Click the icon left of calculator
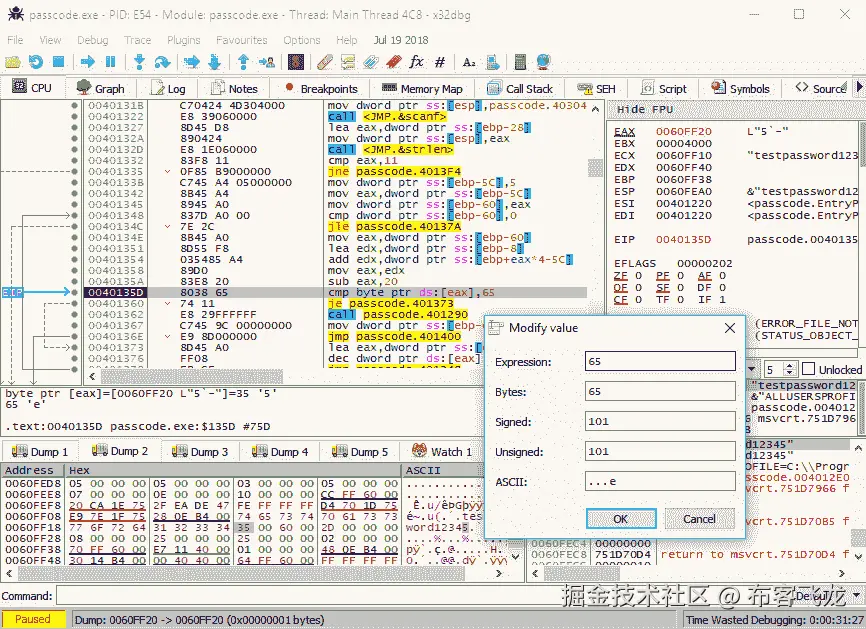 [493, 62]
